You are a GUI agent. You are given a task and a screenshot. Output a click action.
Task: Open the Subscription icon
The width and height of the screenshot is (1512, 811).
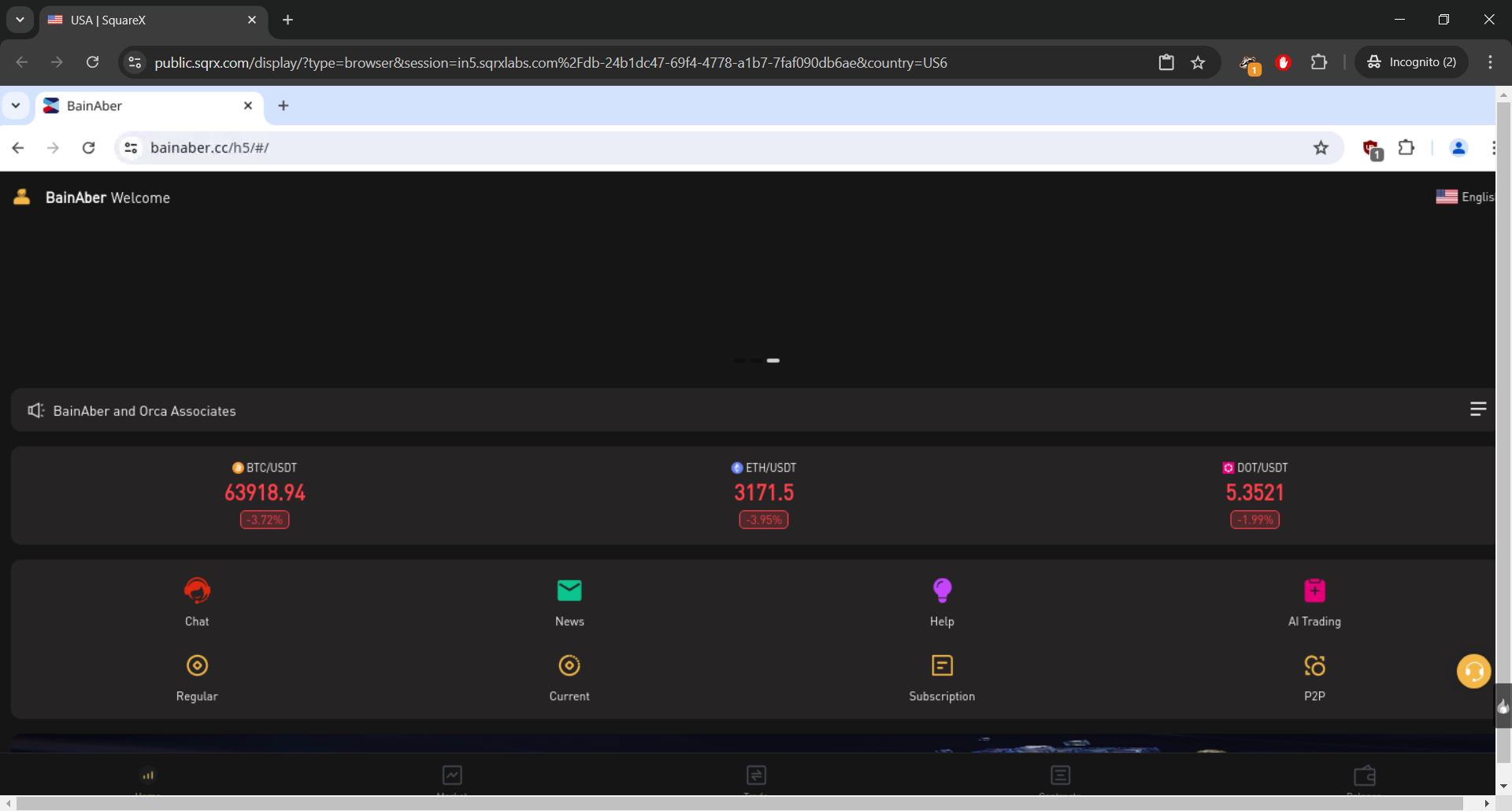pos(942,666)
